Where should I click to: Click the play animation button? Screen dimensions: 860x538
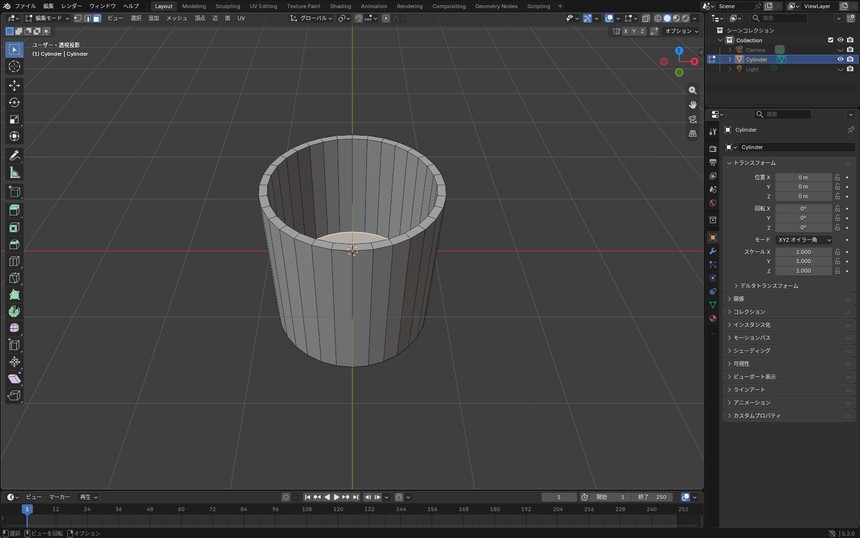(x=336, y=497)
